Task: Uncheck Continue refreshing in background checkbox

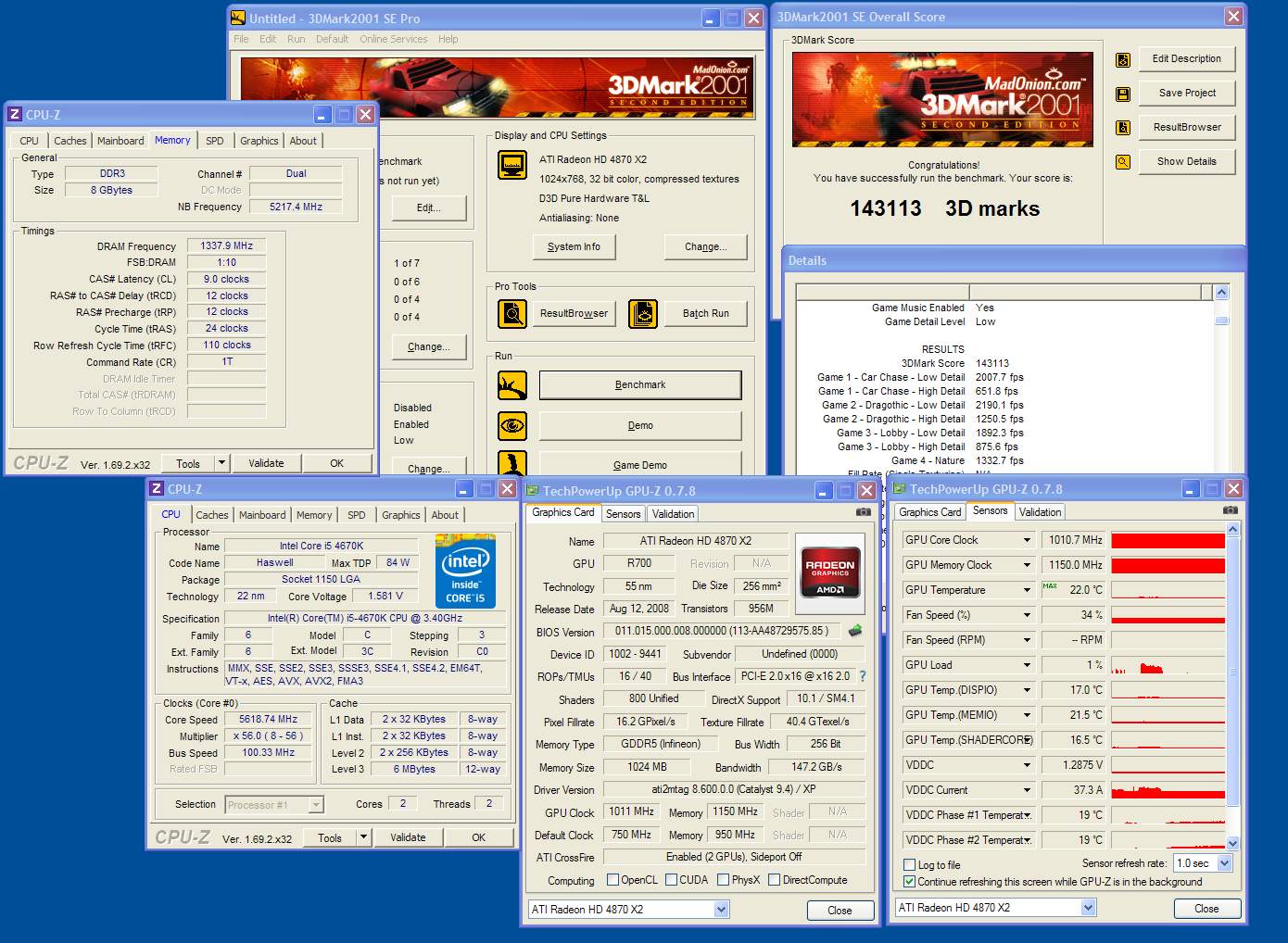Action: pos(910,882)
